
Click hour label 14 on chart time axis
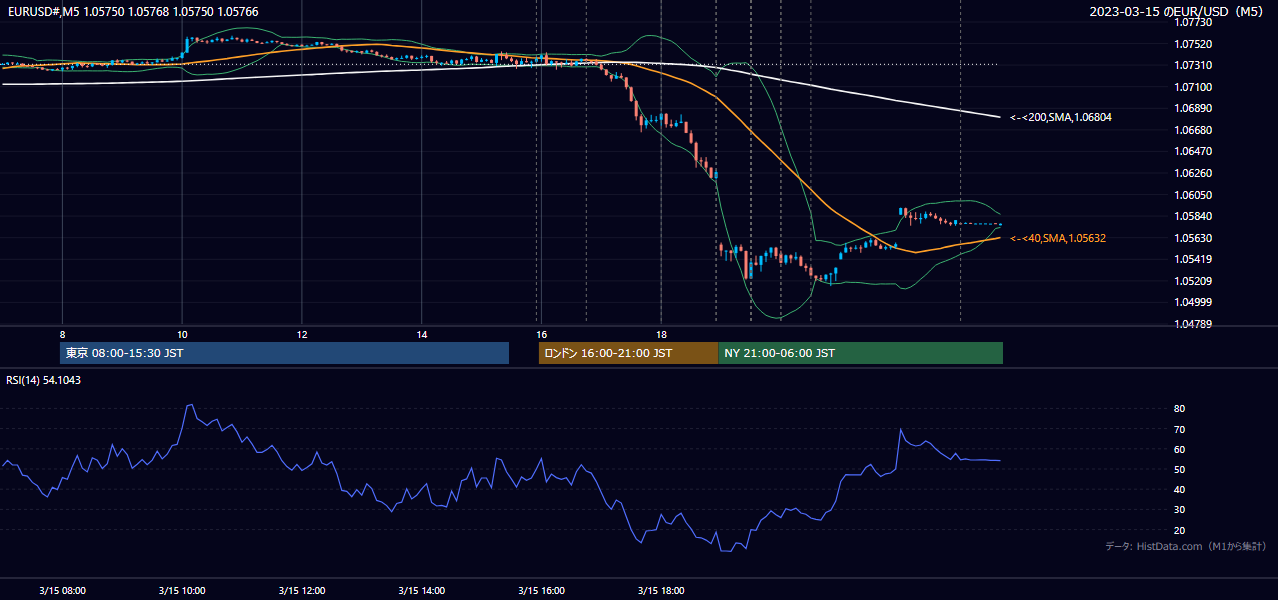click(x=422, y=334)
